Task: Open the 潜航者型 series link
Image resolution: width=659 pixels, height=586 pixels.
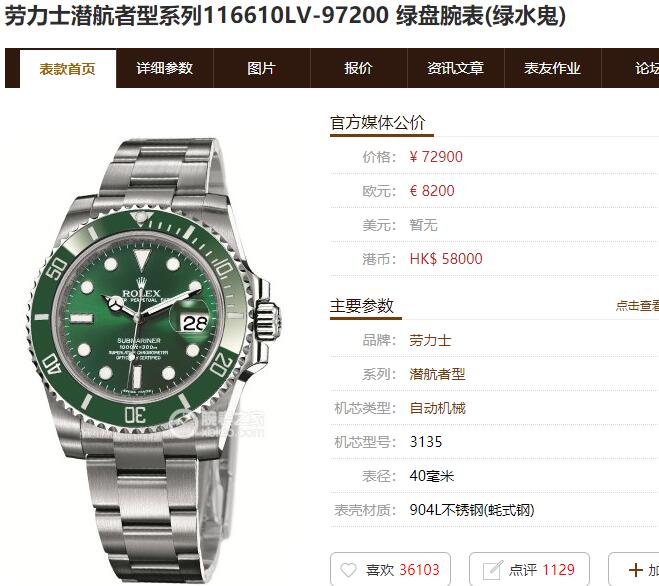Action: click(438, 374)
